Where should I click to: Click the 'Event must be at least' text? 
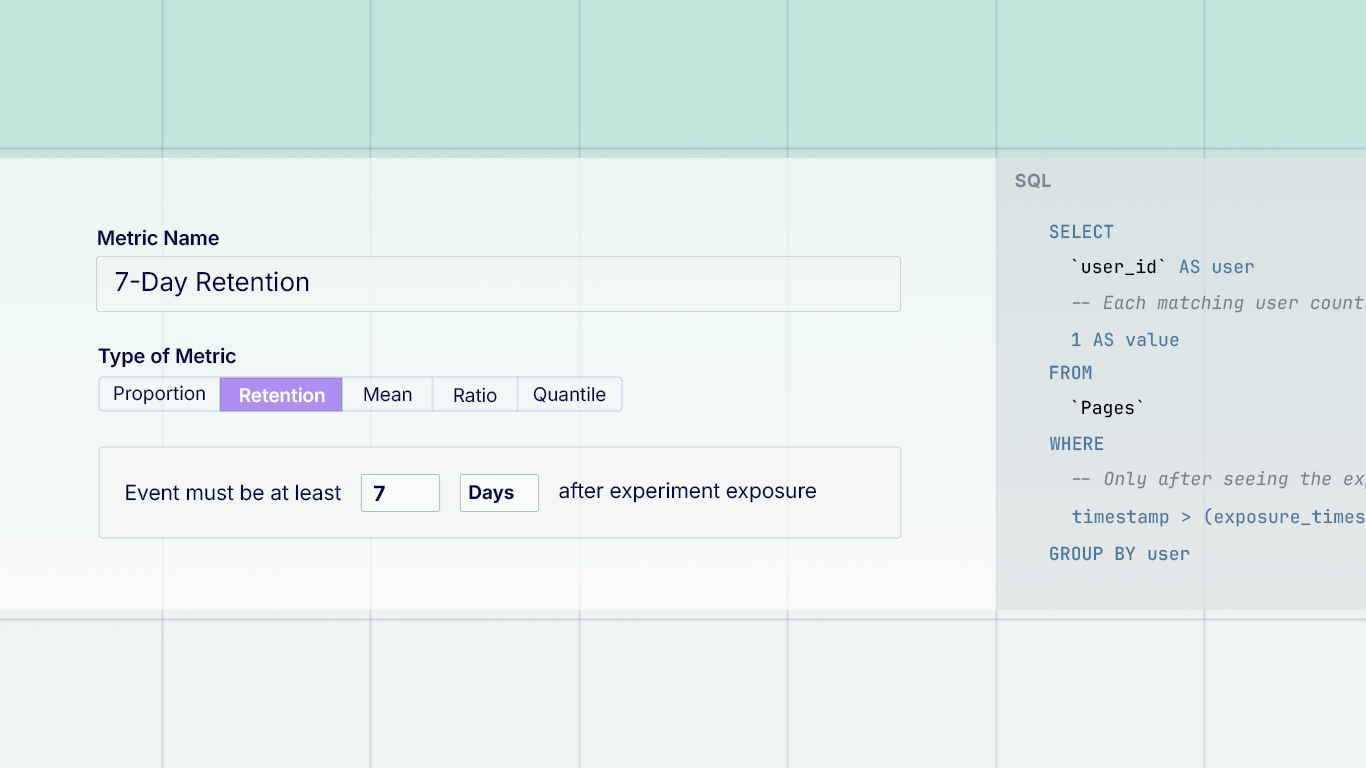coord(233,493)
